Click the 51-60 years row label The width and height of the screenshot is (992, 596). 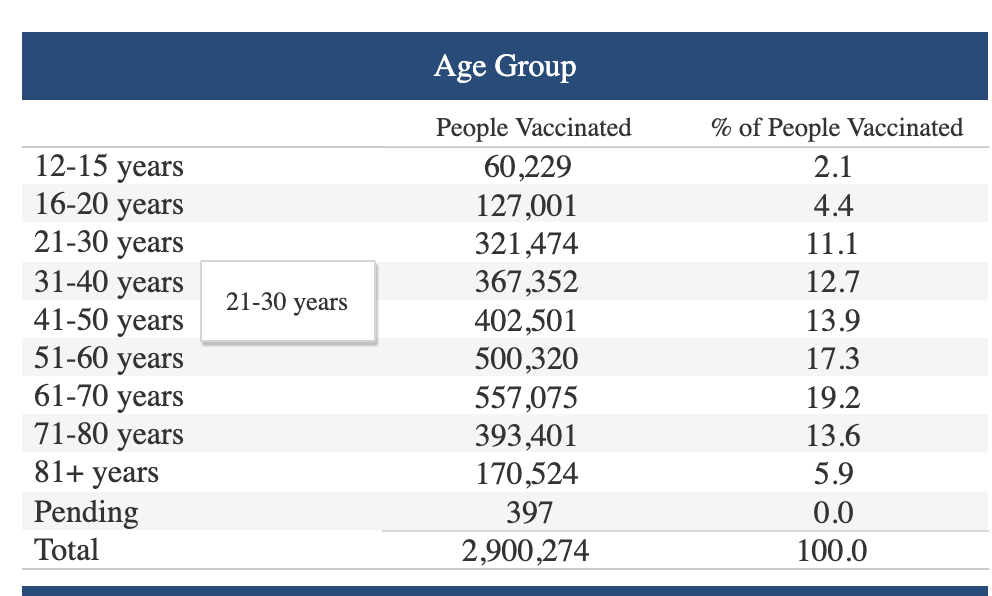109,358
